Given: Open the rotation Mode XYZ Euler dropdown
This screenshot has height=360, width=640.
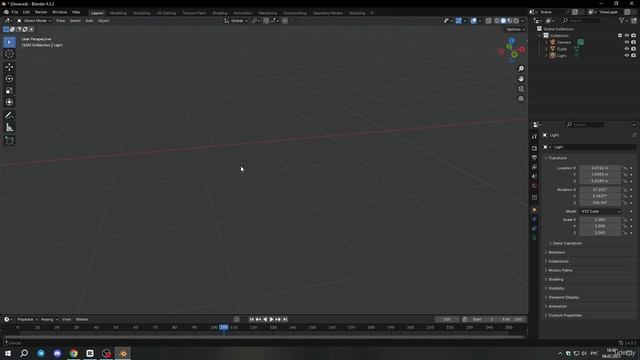Looking at the screenshot, I should (600, 211).
